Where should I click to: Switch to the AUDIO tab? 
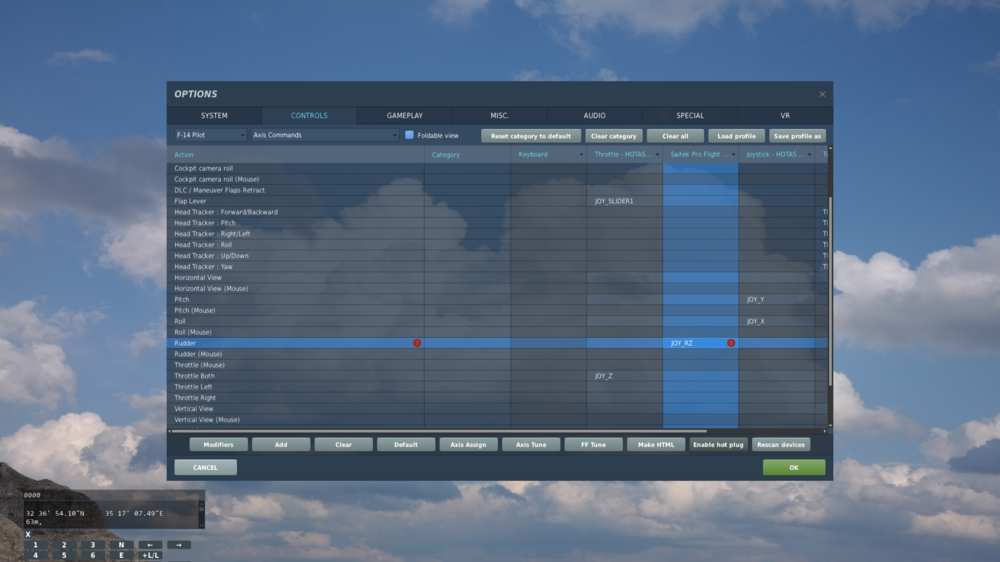click(594, 115)
